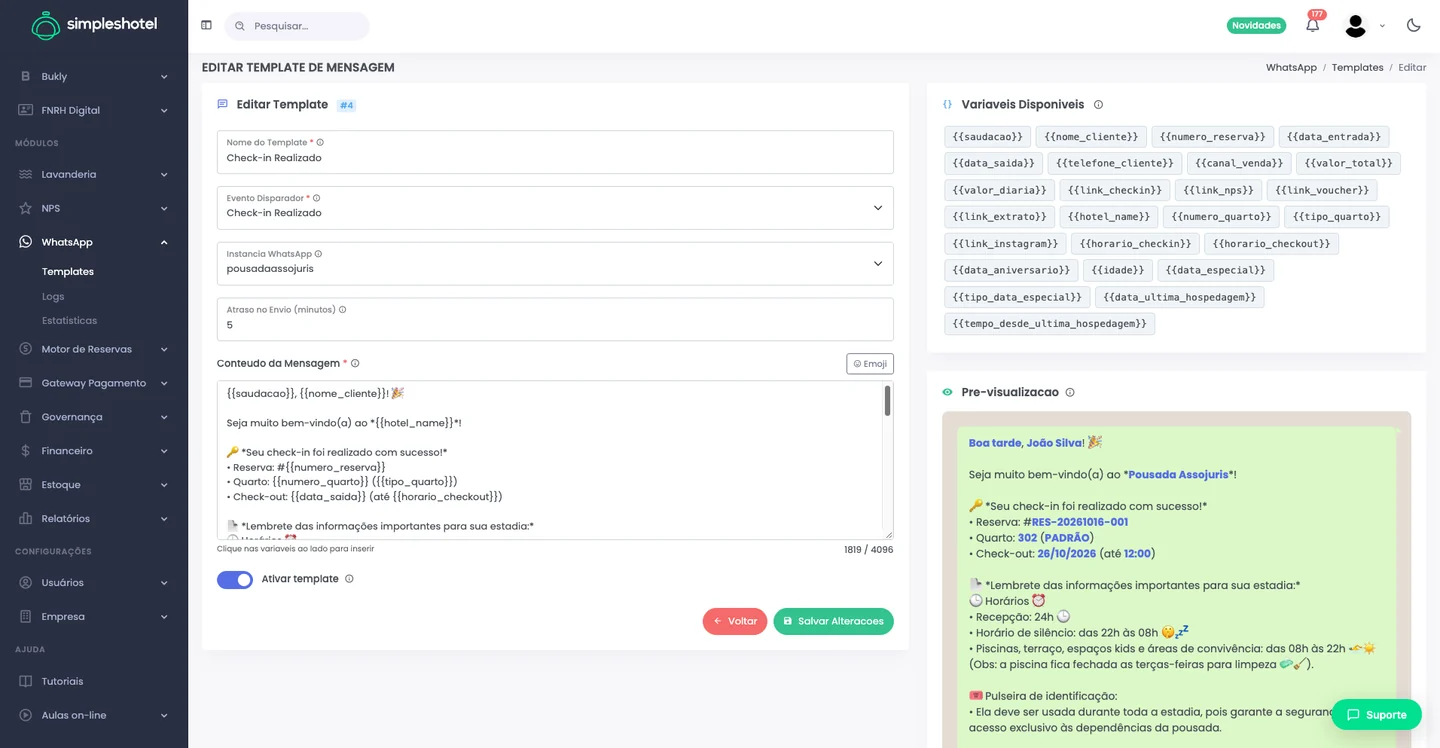Screen dimensions: 1440x748
Task: Open the user avatar menu
Action: tap(1355, 26)
